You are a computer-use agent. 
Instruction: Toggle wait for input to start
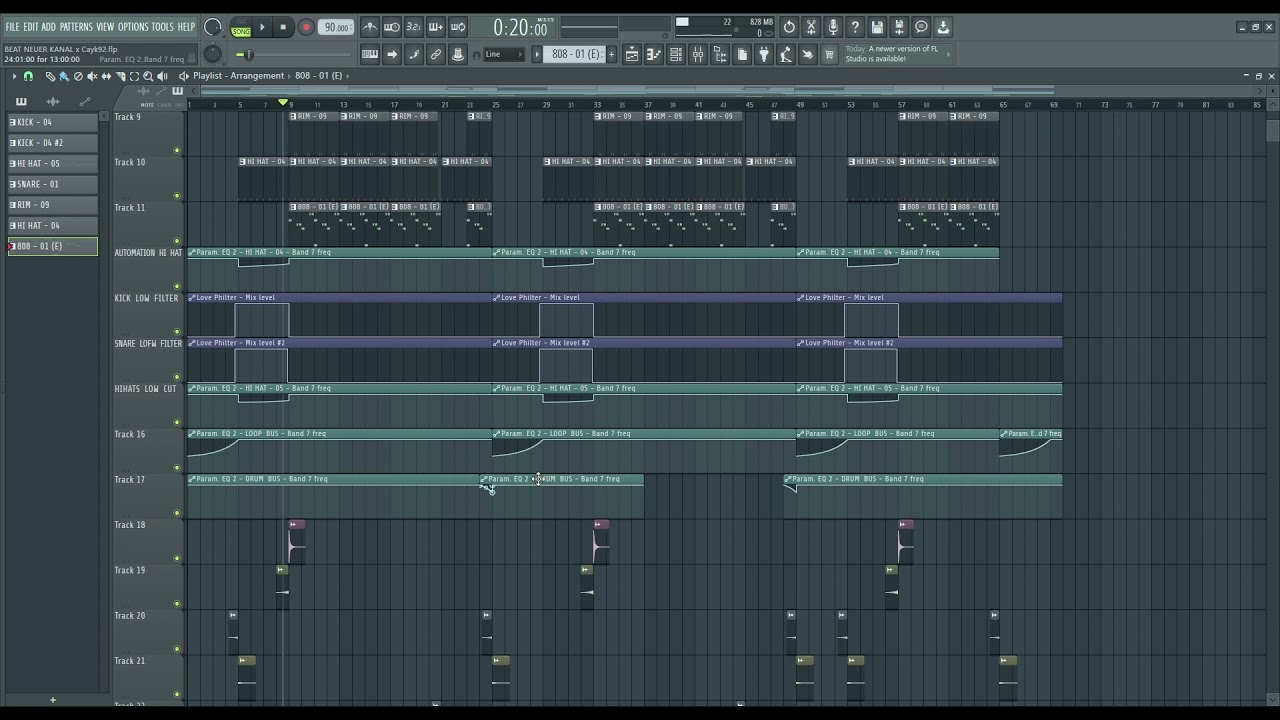coord(392,28)
